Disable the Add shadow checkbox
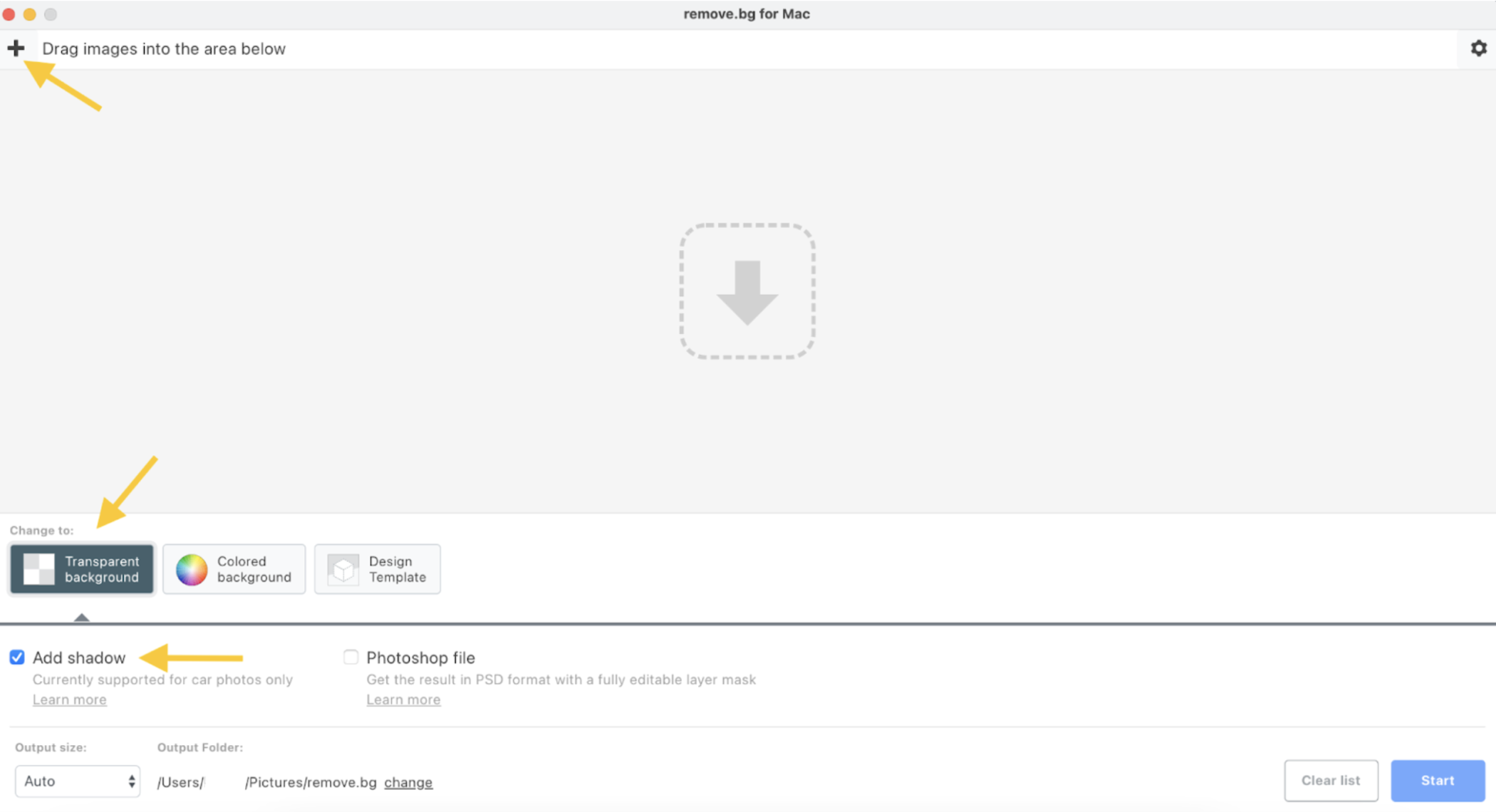The image size is (1496, 812). pos(16,657)
